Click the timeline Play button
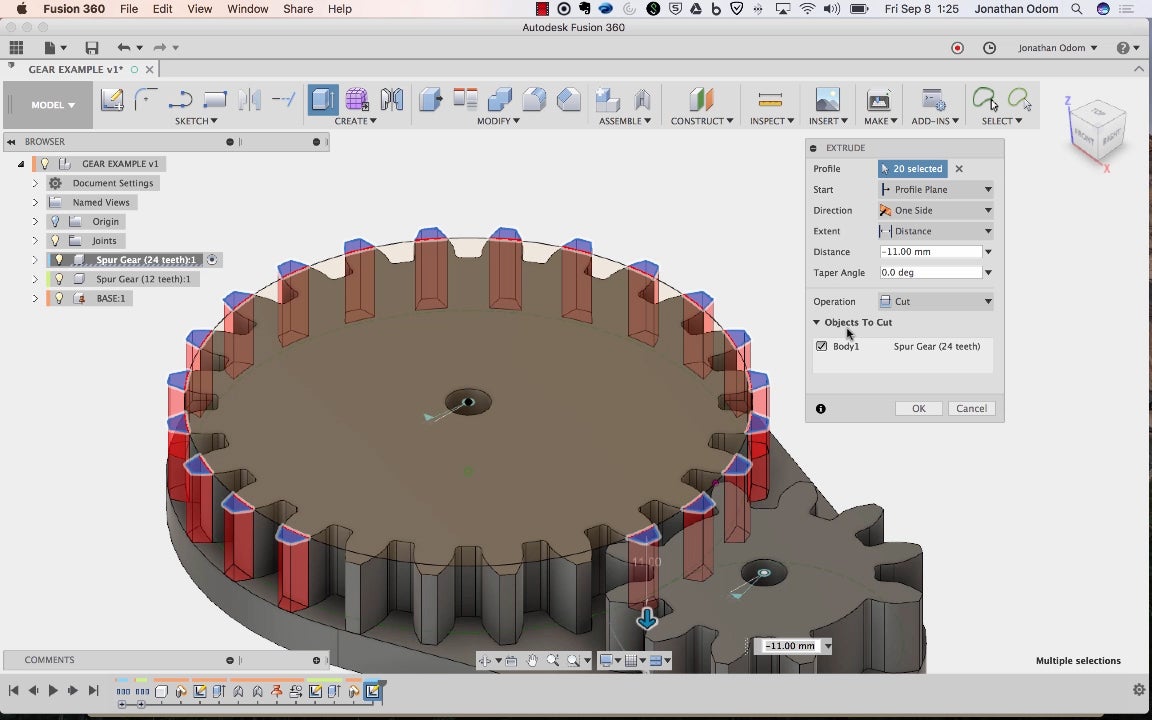This screenshot has height=720, width=1152. [x=53, y=690]
